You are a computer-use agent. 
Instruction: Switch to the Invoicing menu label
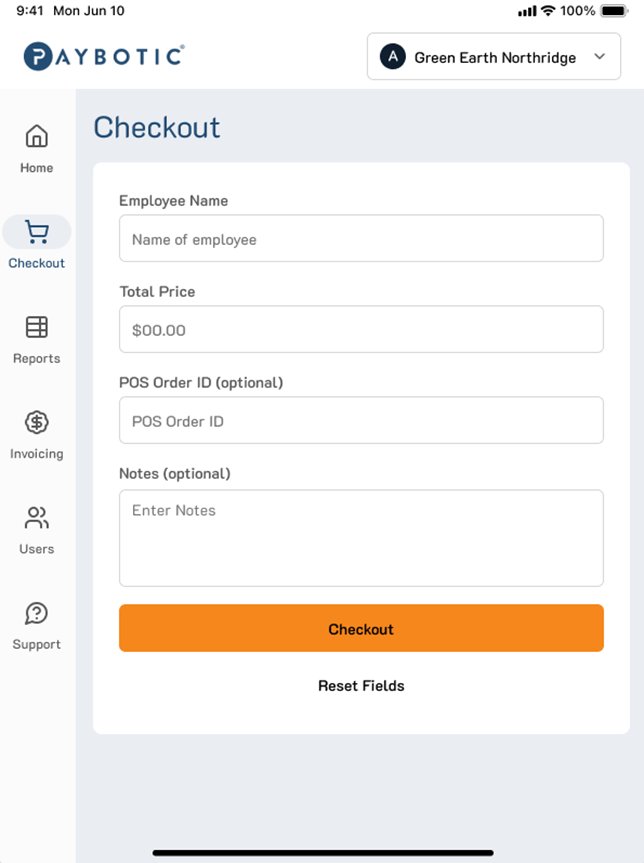(x=37, y=454)
